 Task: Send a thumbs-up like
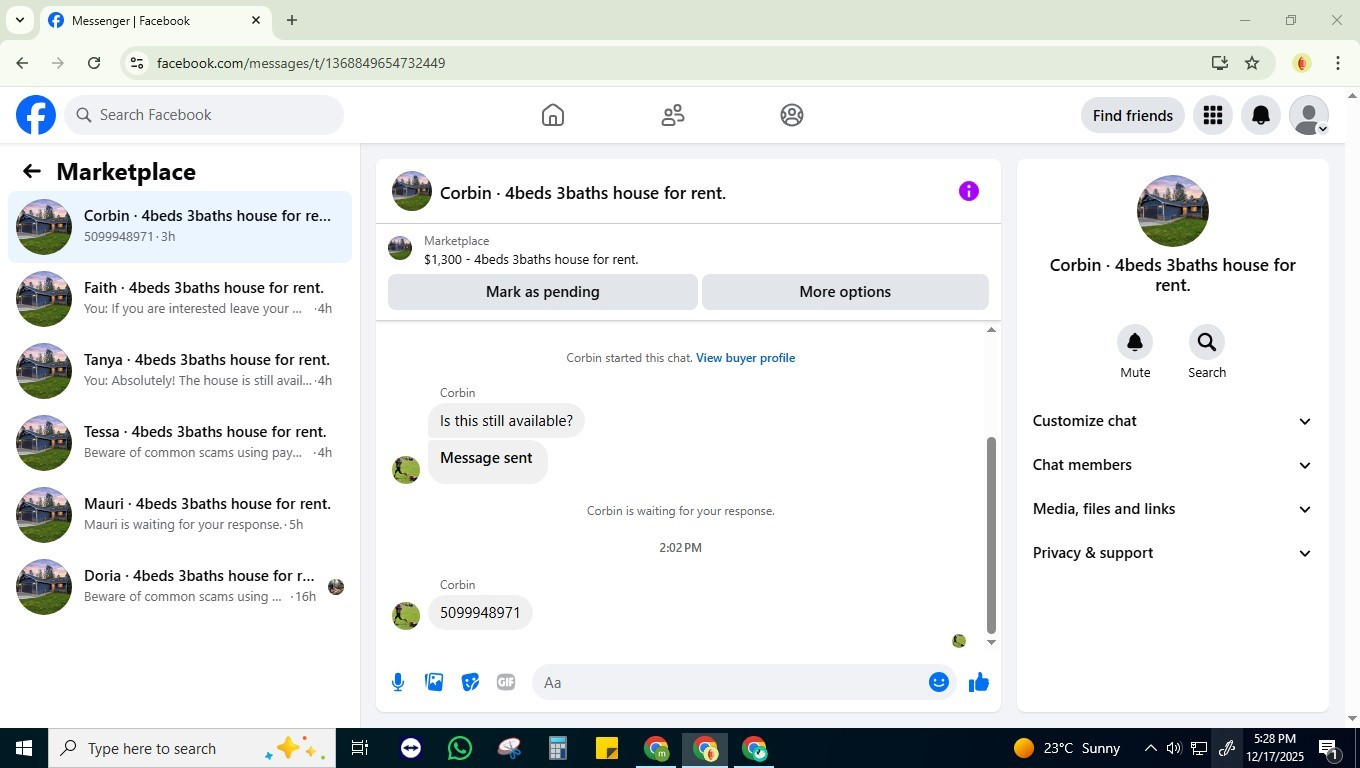pos(979,682)
